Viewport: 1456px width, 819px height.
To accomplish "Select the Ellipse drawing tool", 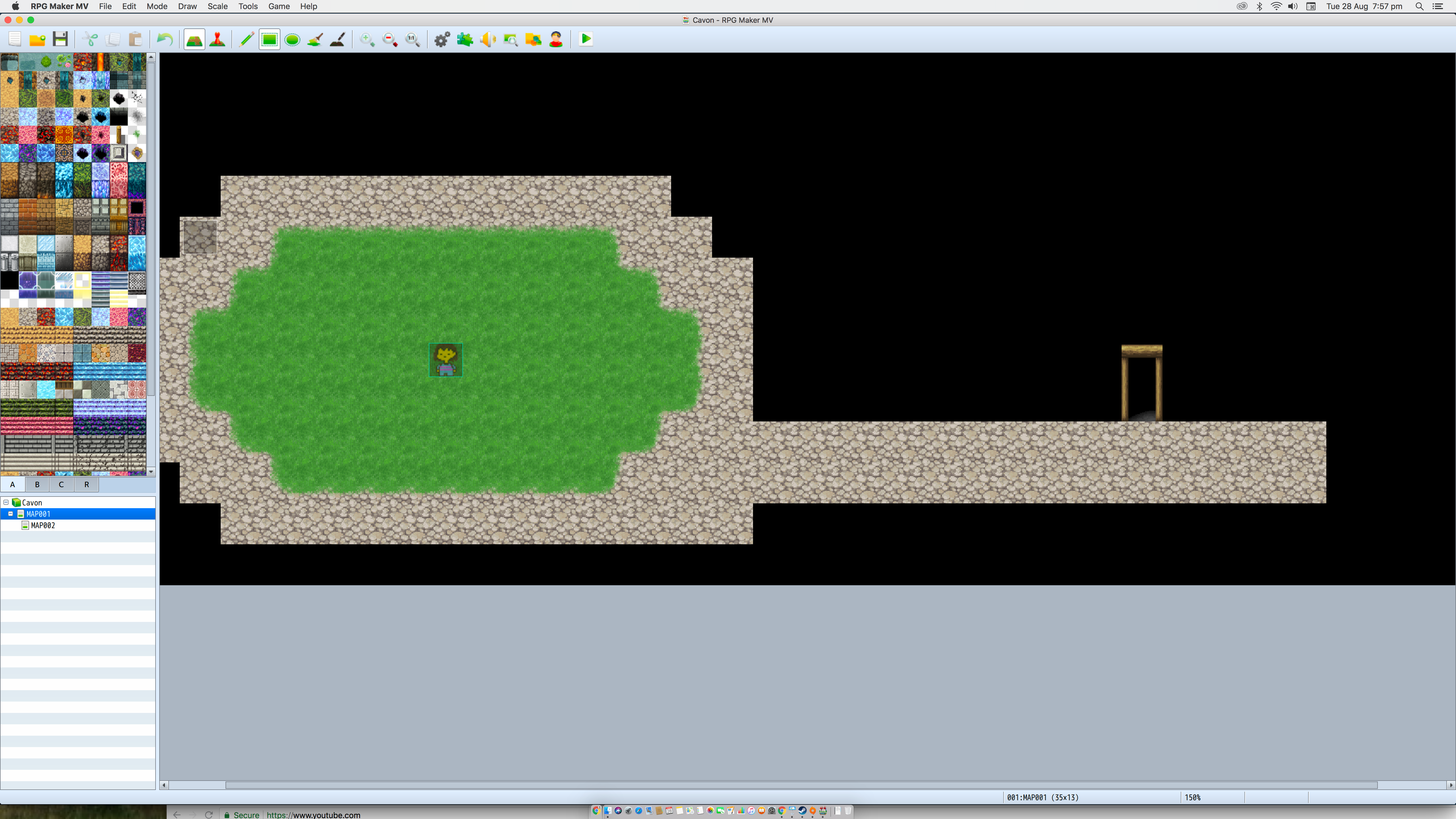I will (292, 39).
